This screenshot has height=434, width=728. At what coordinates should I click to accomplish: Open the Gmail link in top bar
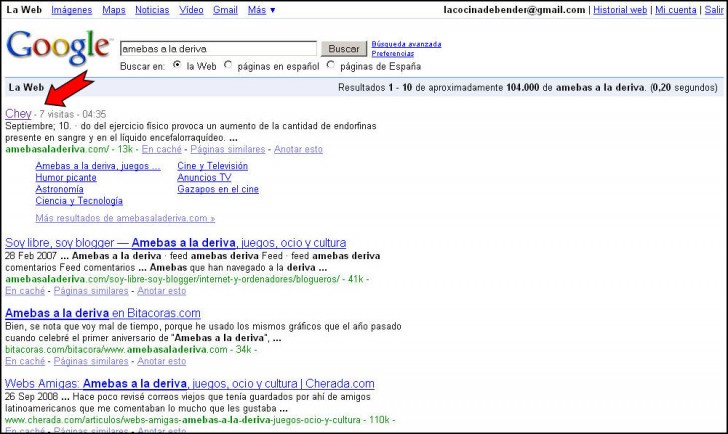225,10
